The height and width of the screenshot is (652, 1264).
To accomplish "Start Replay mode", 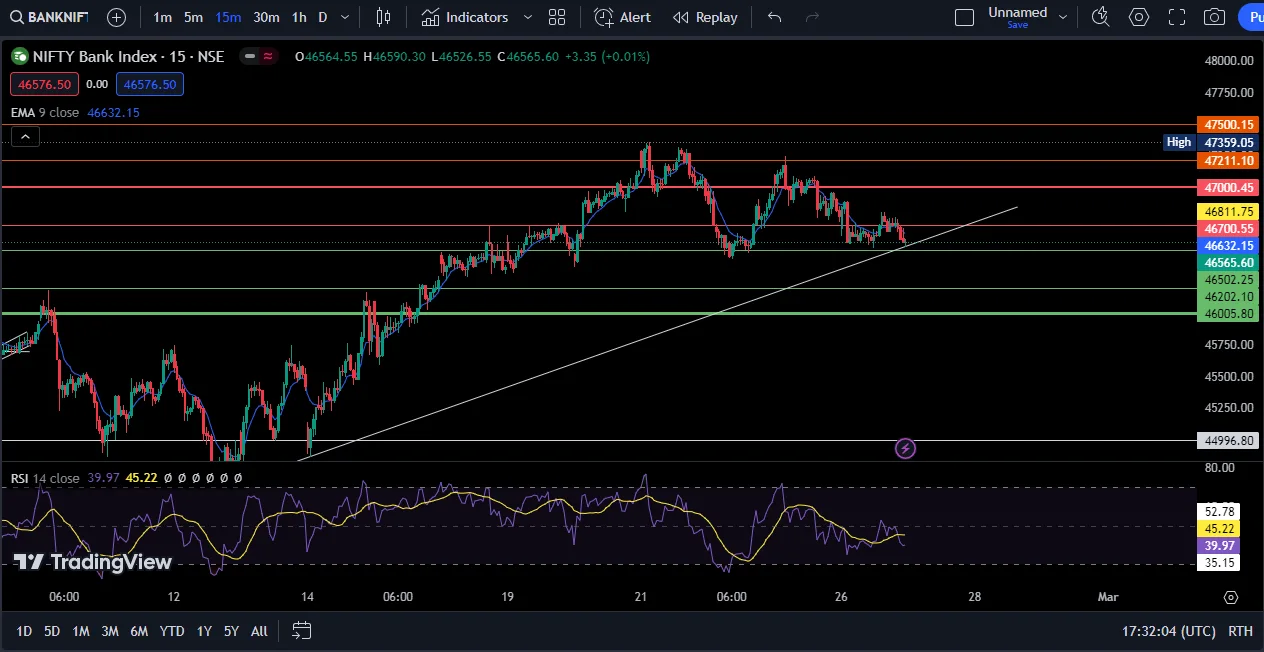I will tap(706, 17).
